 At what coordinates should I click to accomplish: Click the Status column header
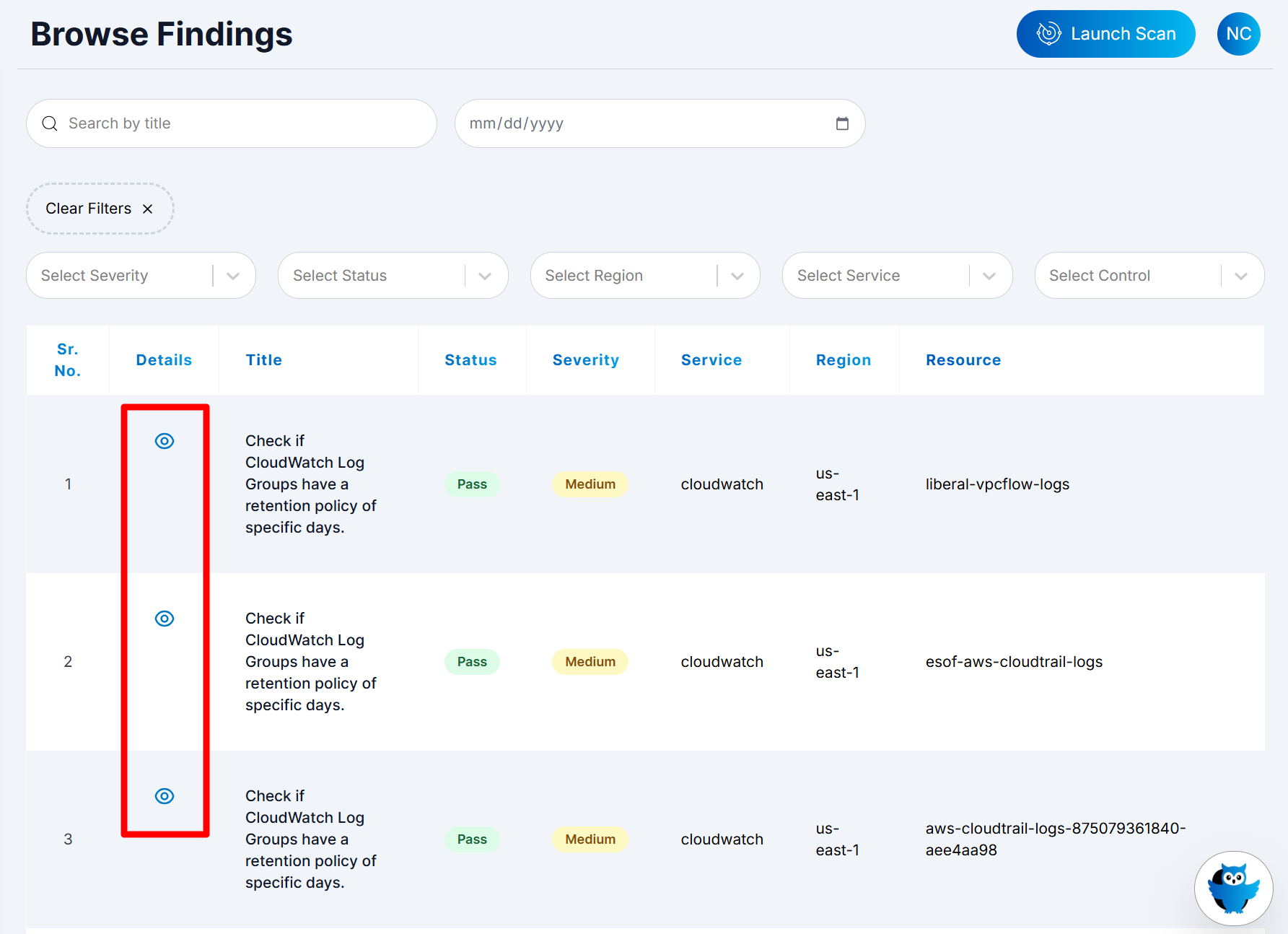470,360
